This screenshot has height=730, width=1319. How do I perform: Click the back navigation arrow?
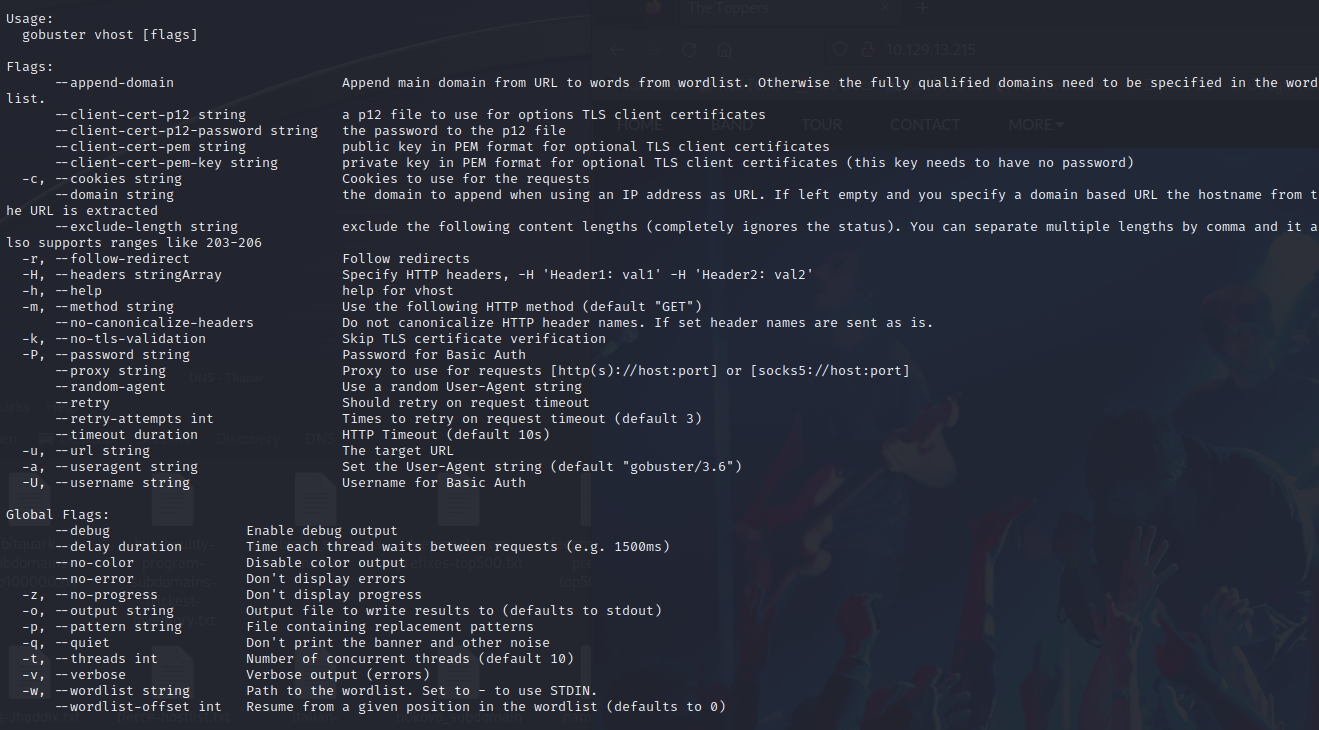coord(616,49)
